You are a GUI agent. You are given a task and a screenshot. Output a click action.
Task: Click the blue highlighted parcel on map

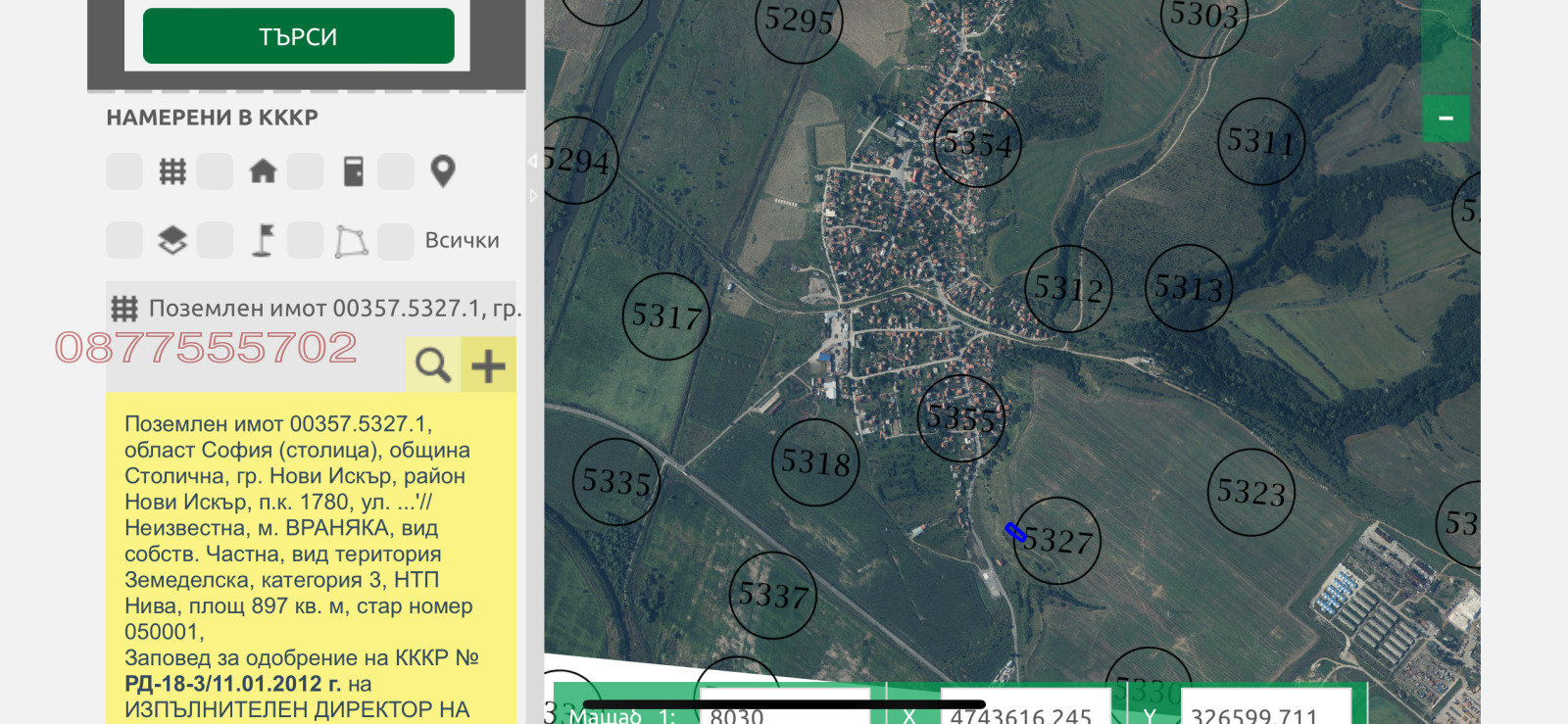(1015, 532)
